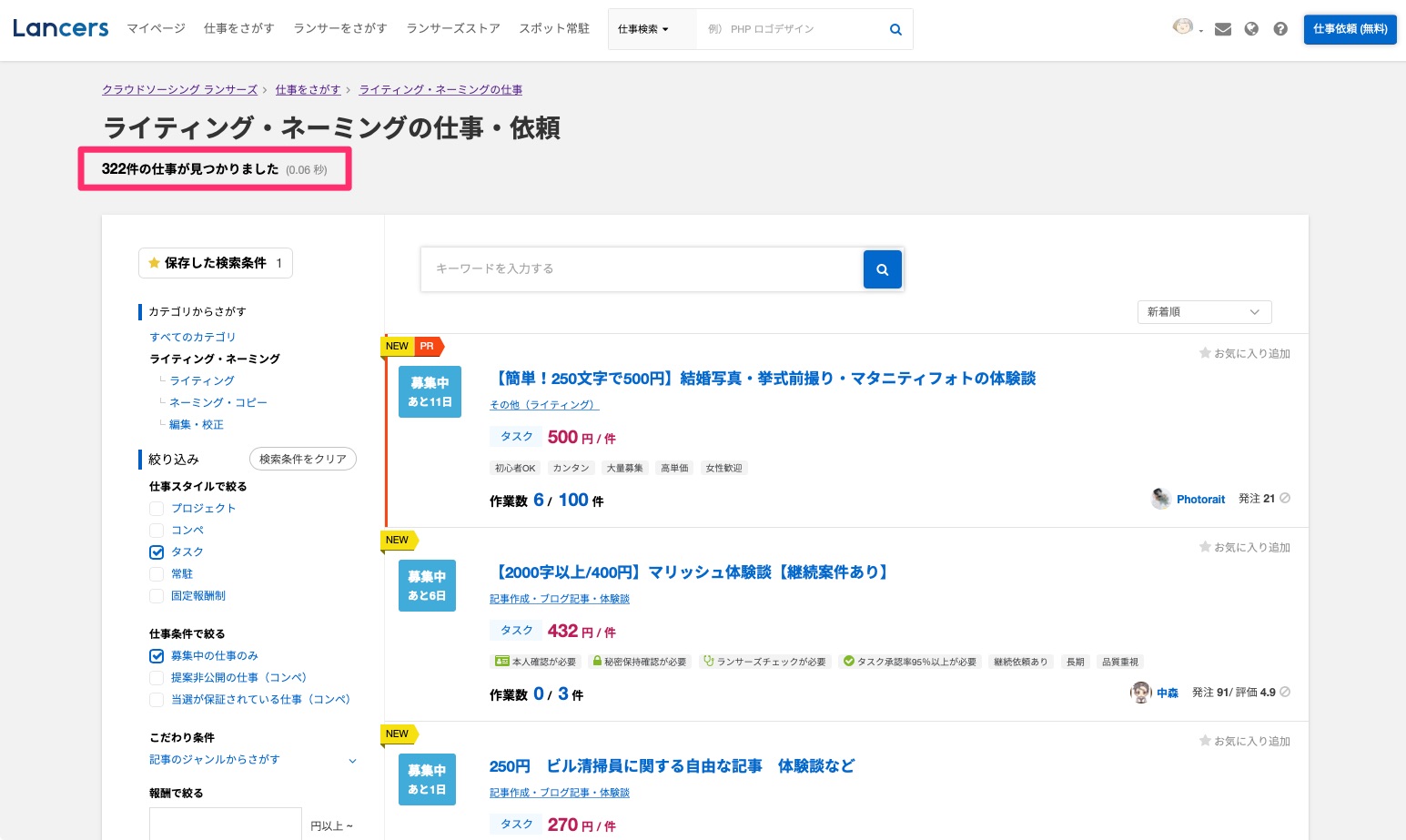Click favorite star for 結婚写真 job
This screenshot has width=1406, height=840.
point(1205,353)
